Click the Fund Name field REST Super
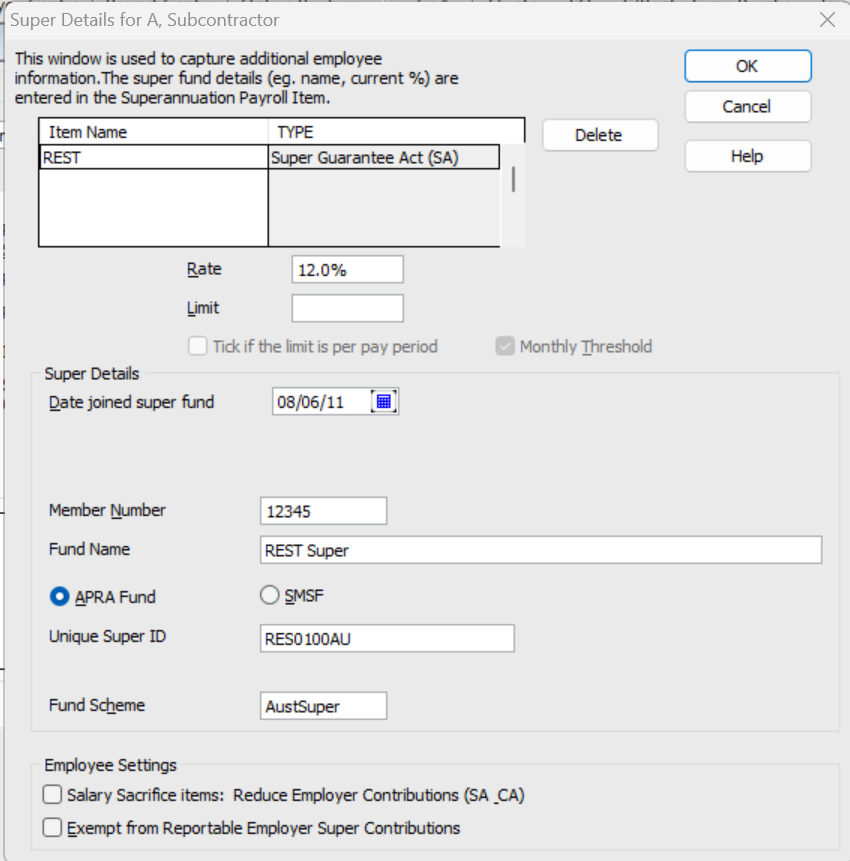The image size is (850, 861). [541, 550]
